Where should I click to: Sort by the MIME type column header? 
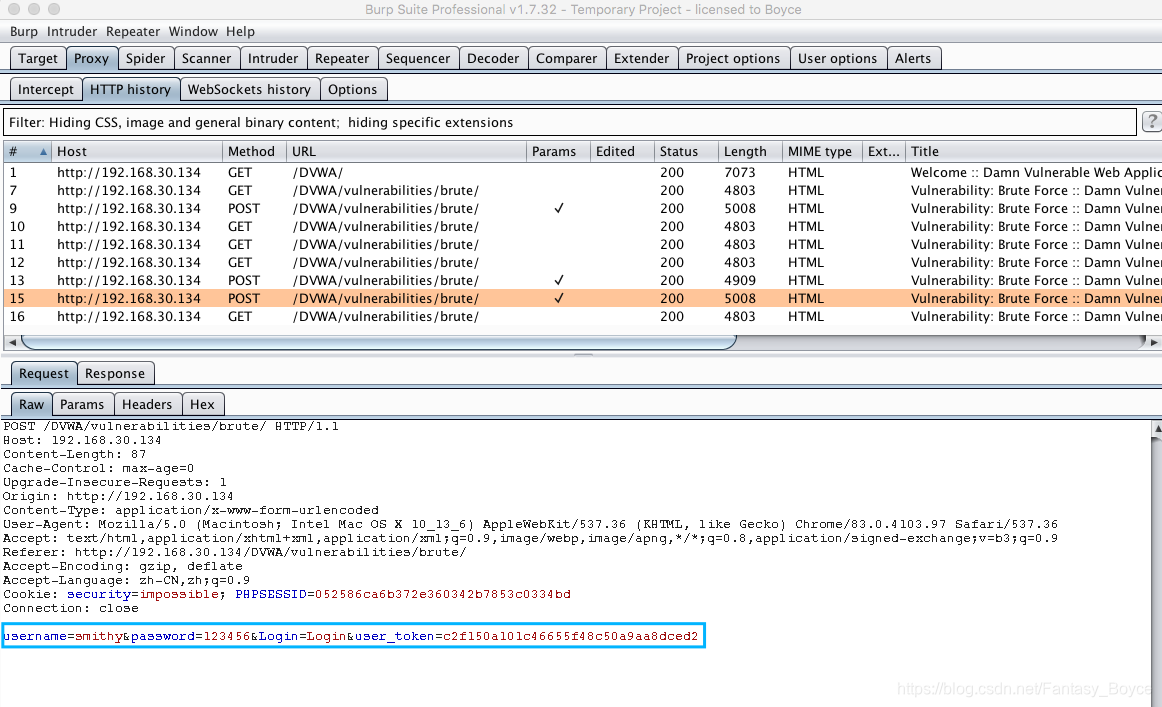click(x=822, y=151)
